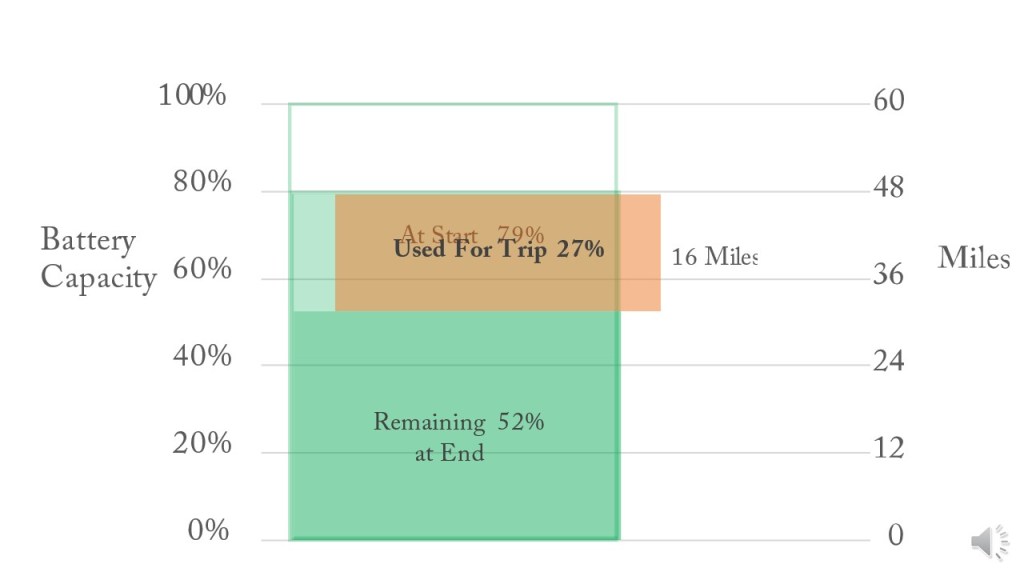Click the 20% axis label
The height and width of the screenshot is (576, 1024).
pyautogui.click(x=201, y=443)
